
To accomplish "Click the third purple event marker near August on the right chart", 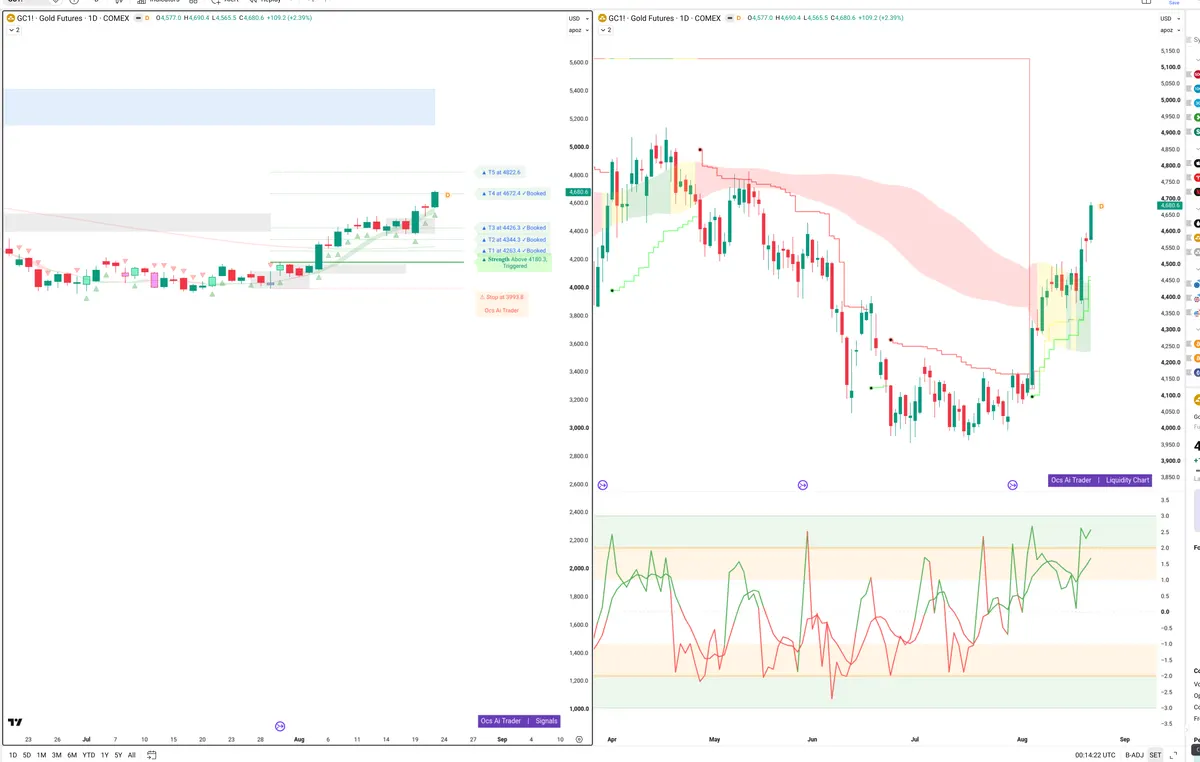I will tap(1012, 485).
